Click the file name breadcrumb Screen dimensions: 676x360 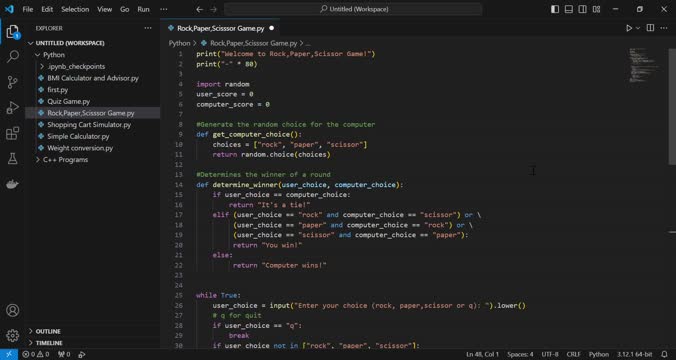click(x=254, y=43)
